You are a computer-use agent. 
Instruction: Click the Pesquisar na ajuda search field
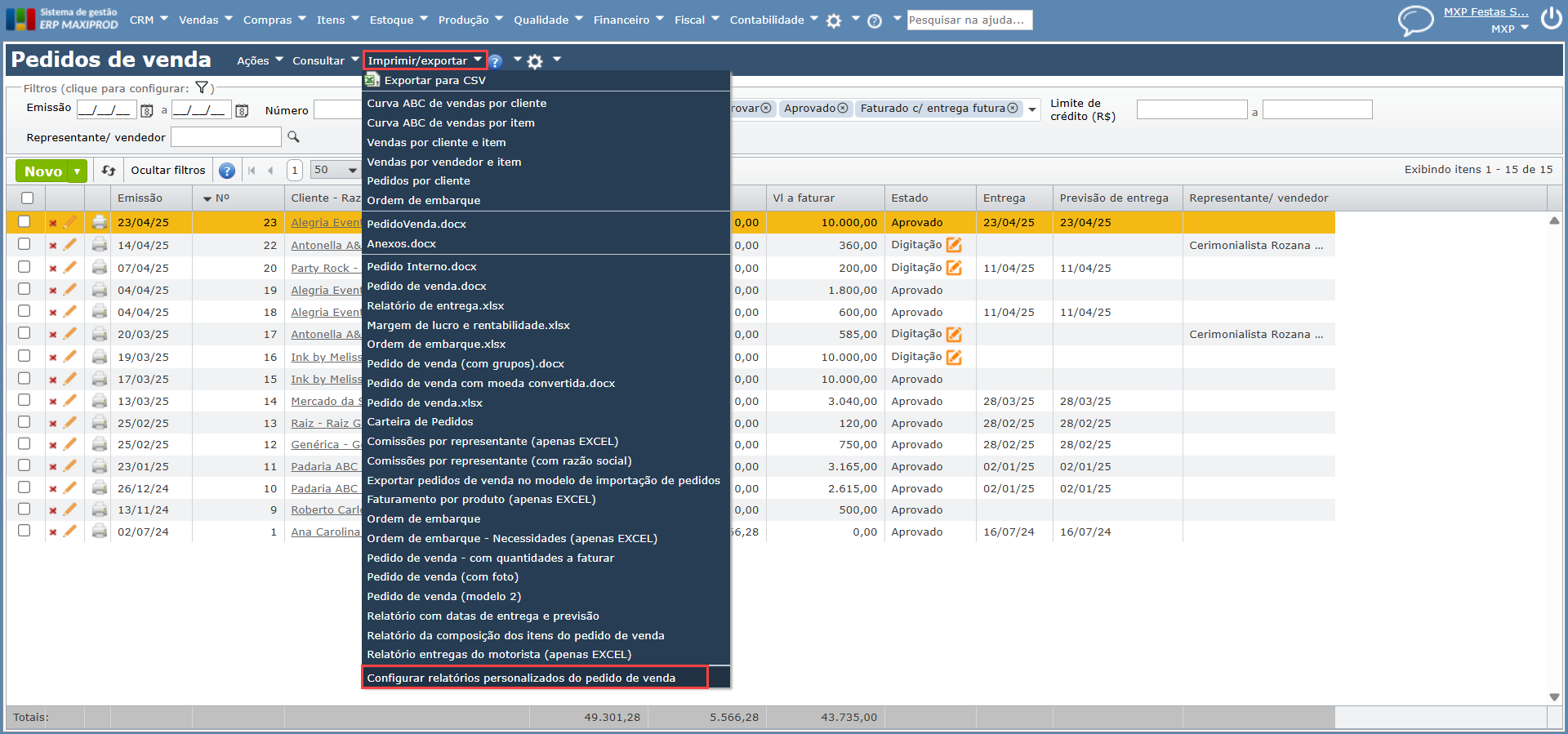coord(969,20)
